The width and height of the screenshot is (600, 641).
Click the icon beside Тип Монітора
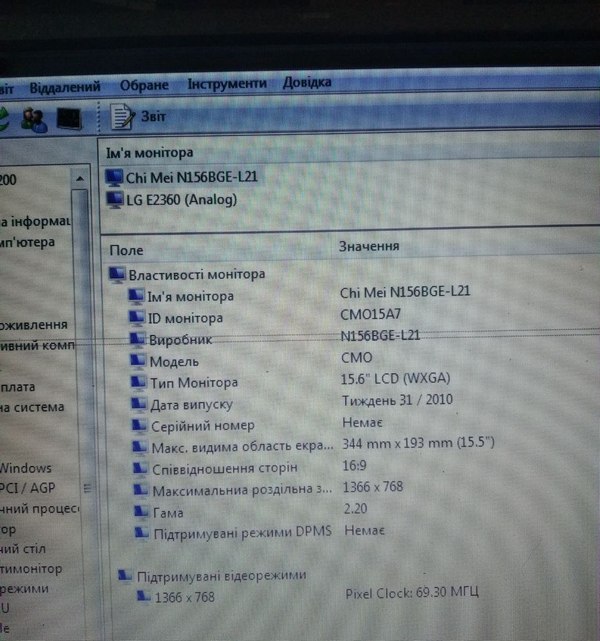point(138,383)
